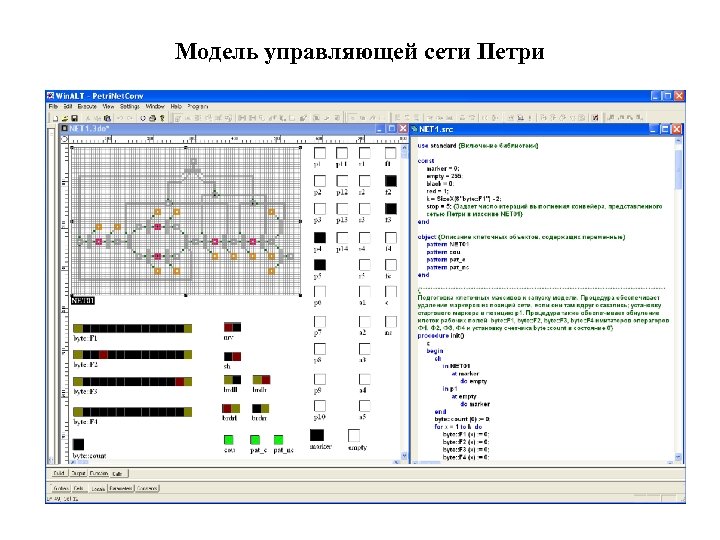Switch to the Globals watch tab
This screenshot has width=720, height=540.
[x=61, y=488]
